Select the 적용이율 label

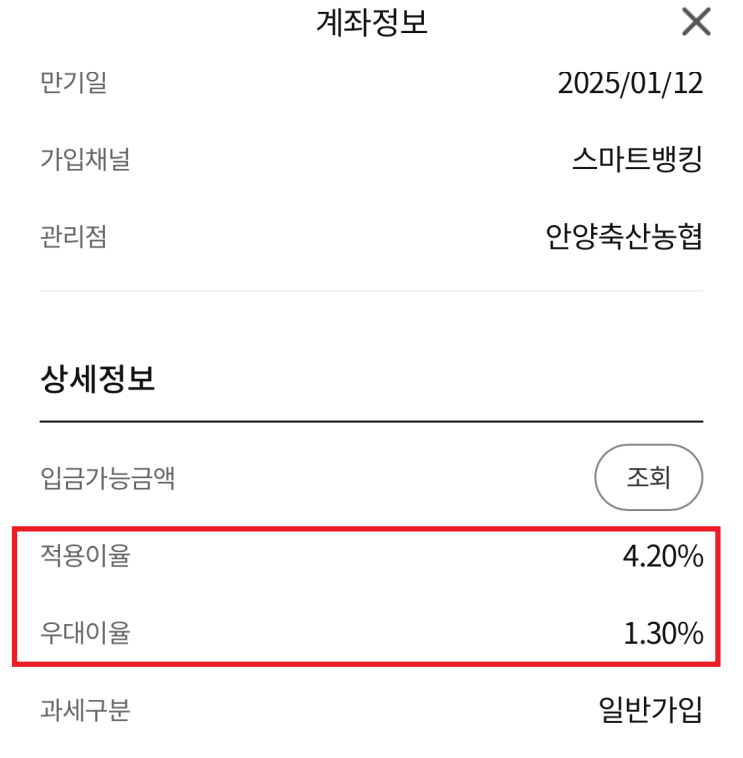pyautogui.click(x=85, y=556)
